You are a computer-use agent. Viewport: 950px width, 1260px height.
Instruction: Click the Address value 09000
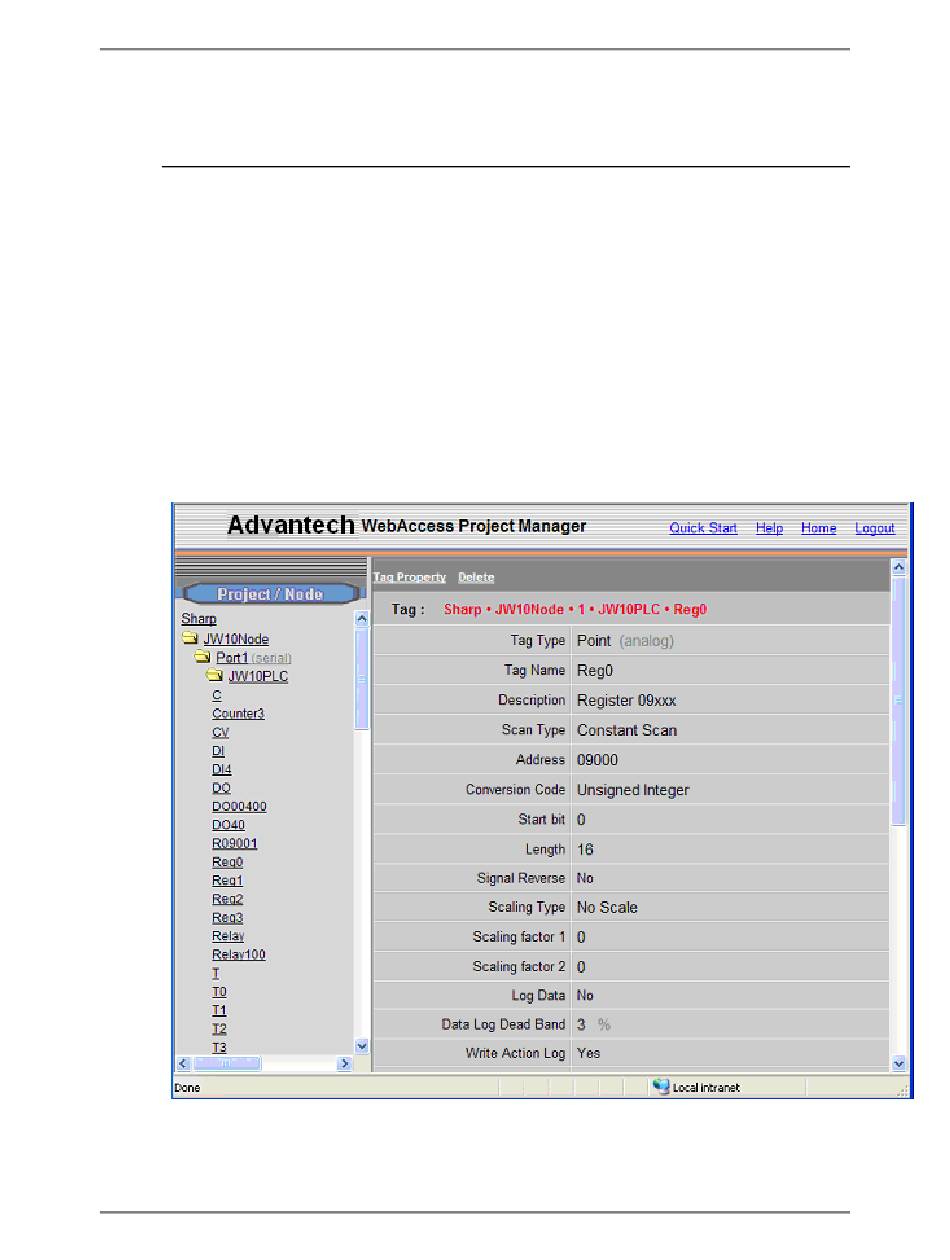(x=597, y=760)
